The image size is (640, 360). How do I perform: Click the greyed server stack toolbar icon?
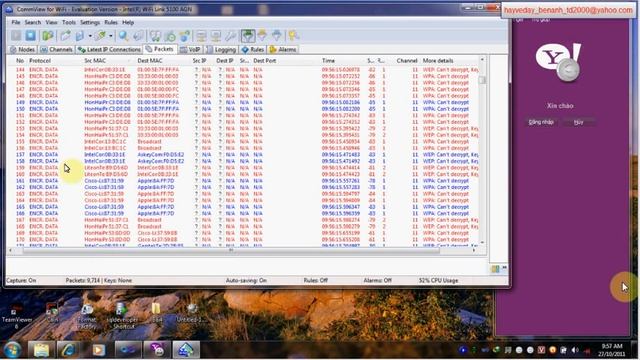(201, 36)
